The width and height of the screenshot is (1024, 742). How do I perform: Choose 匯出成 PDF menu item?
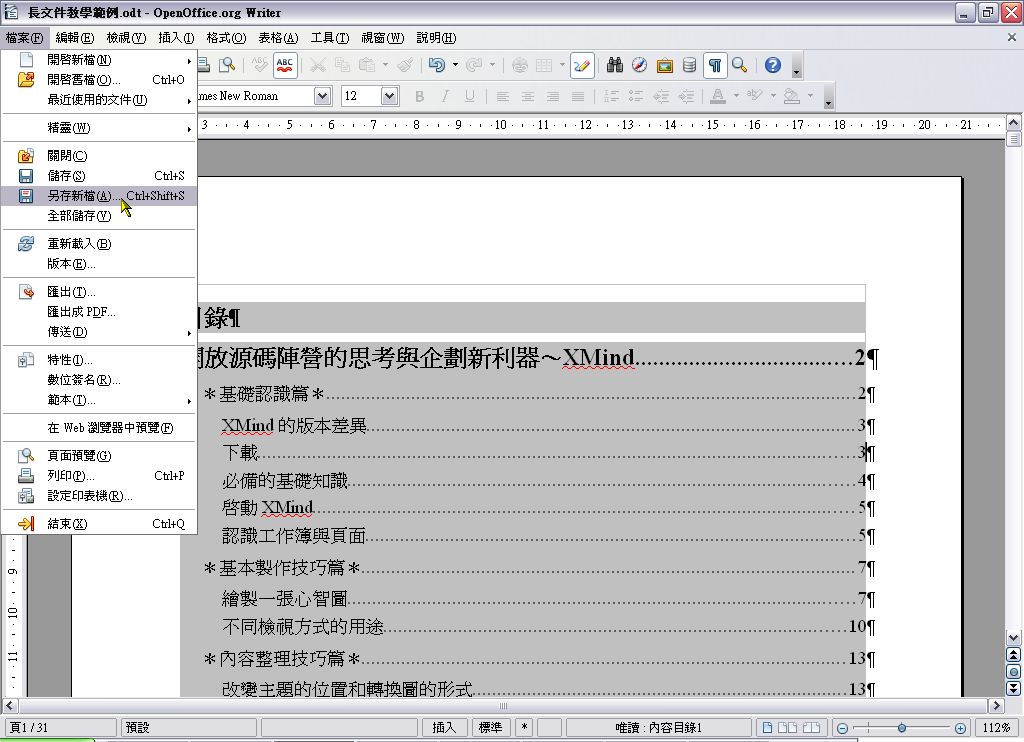99,312
